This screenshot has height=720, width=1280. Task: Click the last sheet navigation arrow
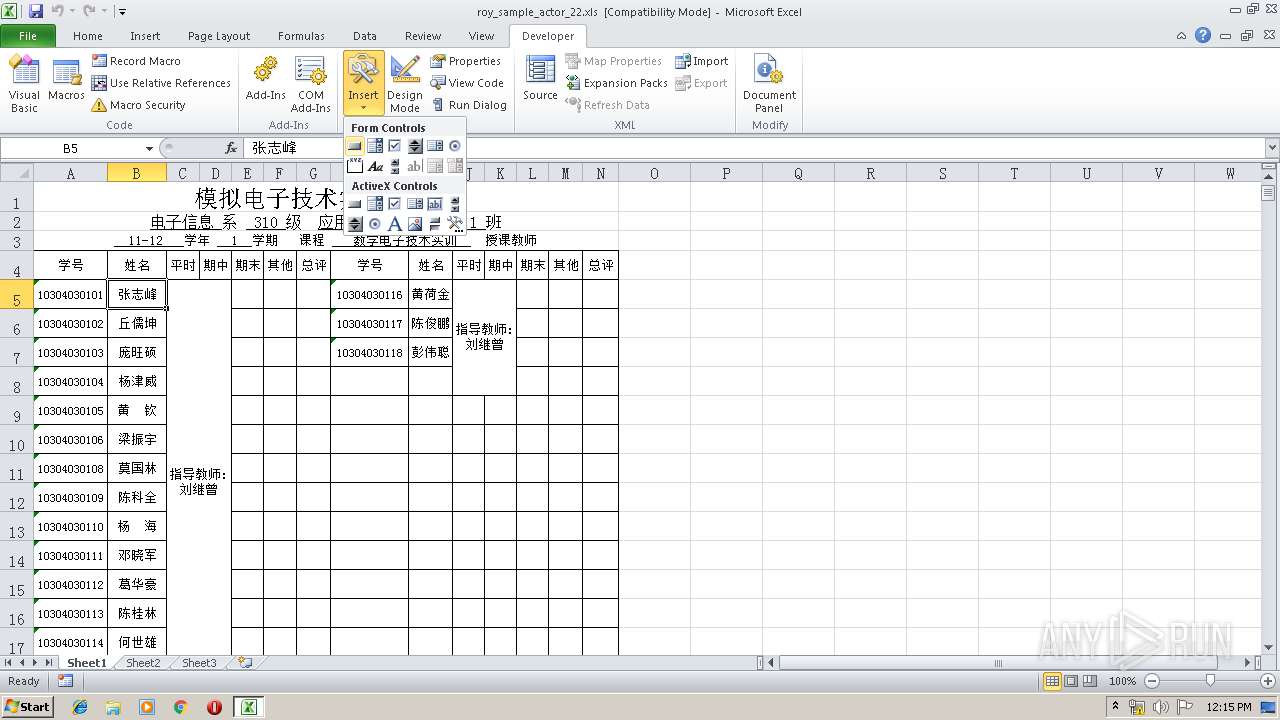50,663
